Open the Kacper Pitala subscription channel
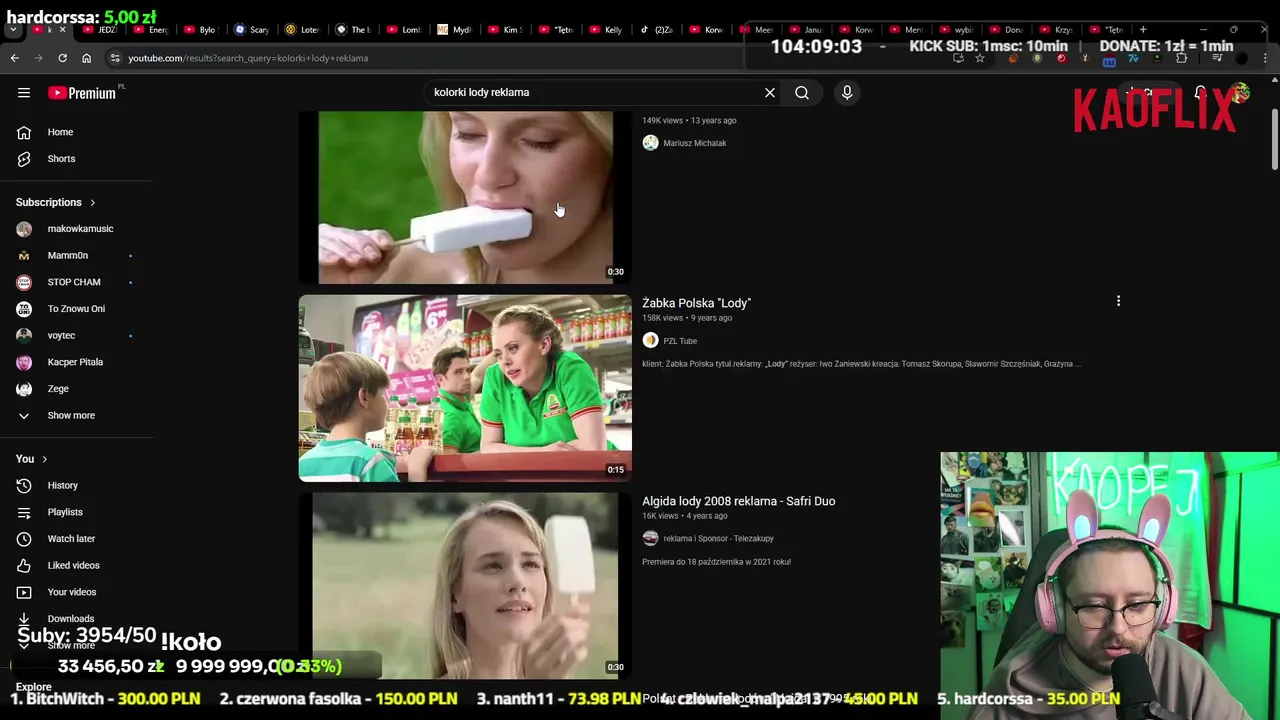Viewport: 1280px width, 720px height. (x=76, y=362)
